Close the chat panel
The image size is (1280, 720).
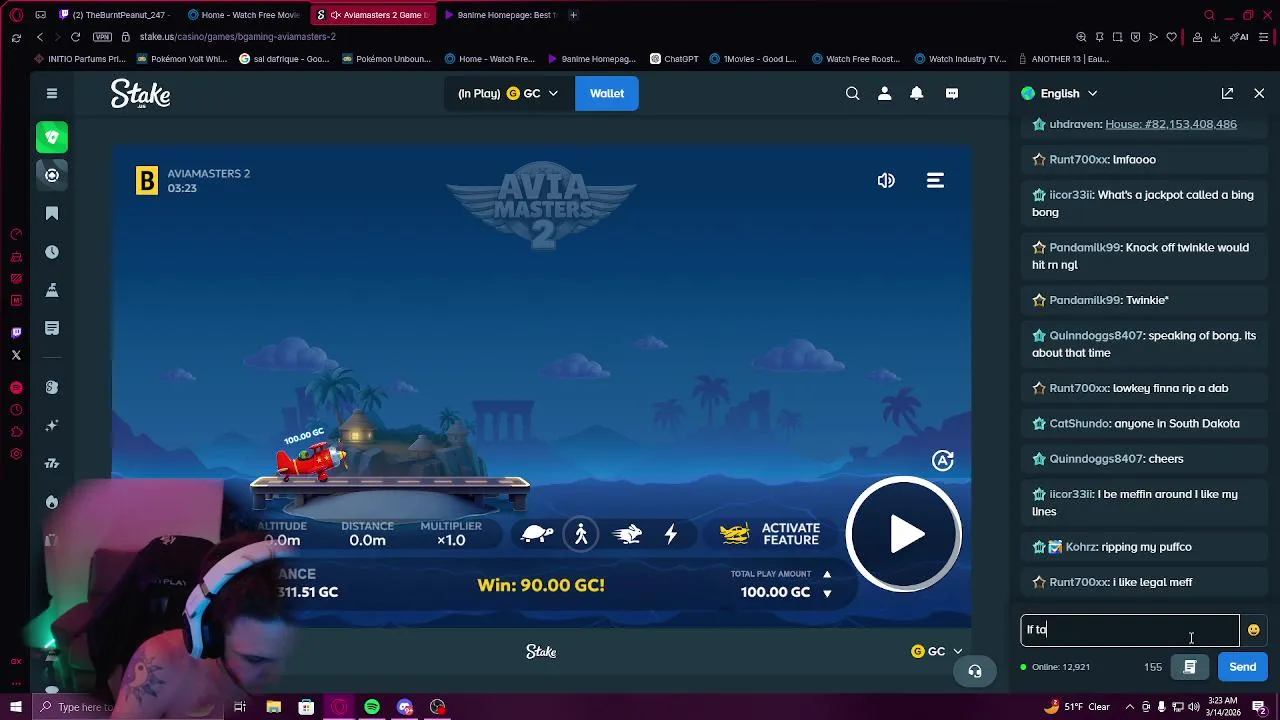pos(1259,93)
